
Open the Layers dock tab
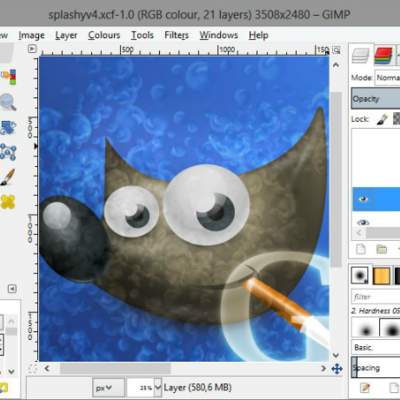tap(360, 55)
